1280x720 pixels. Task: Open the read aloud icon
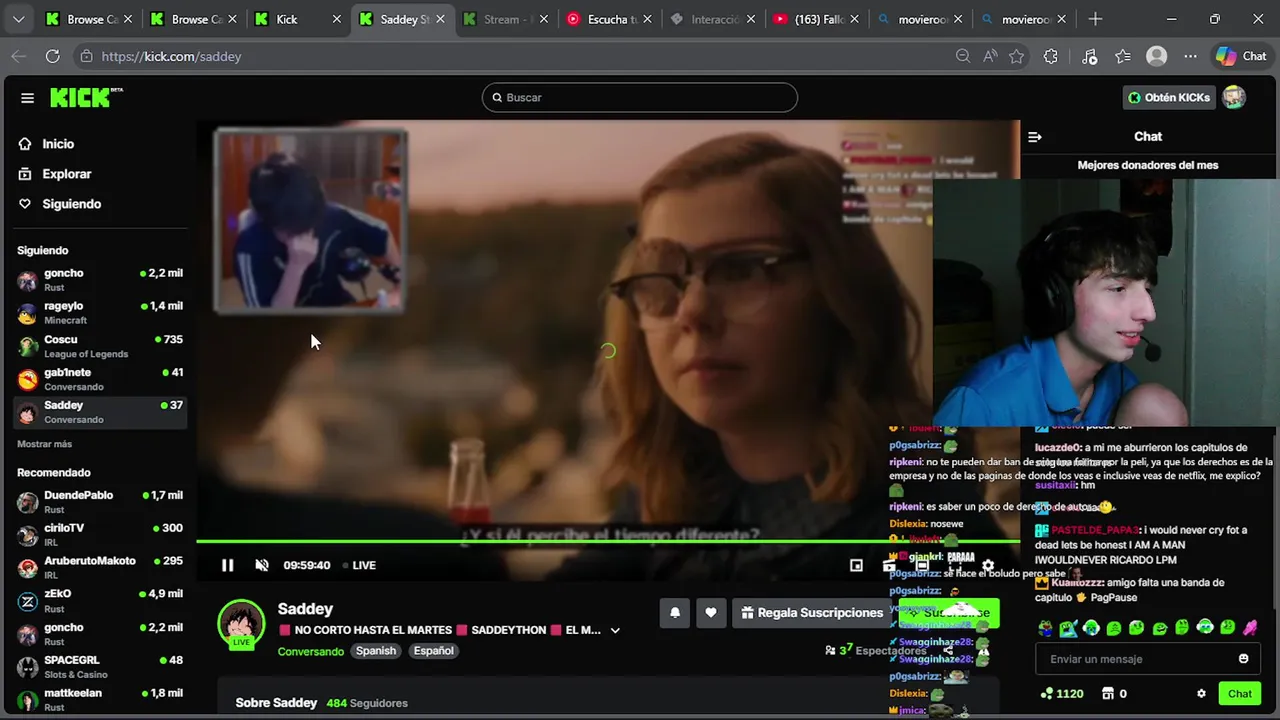click(x=990, y=57)
